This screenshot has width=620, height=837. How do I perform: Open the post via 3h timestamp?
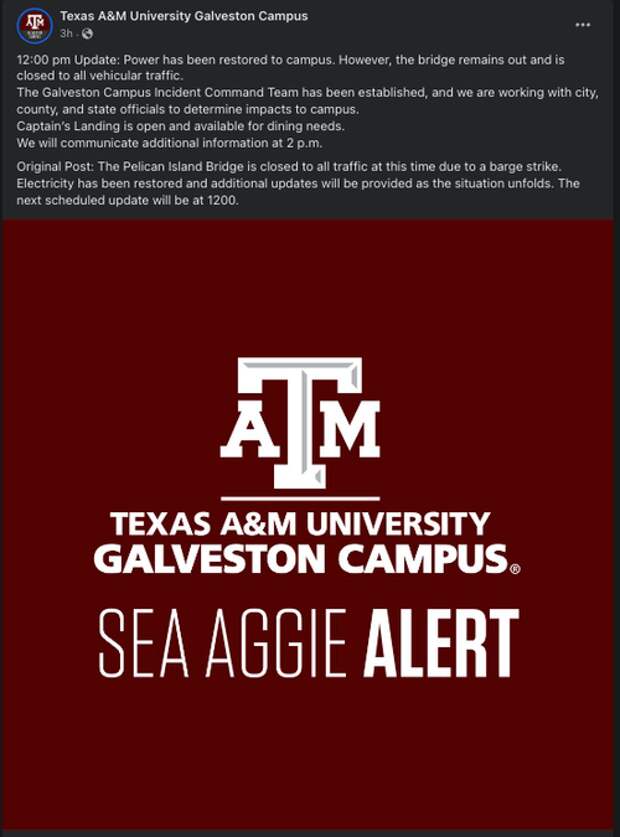point(66,34)
